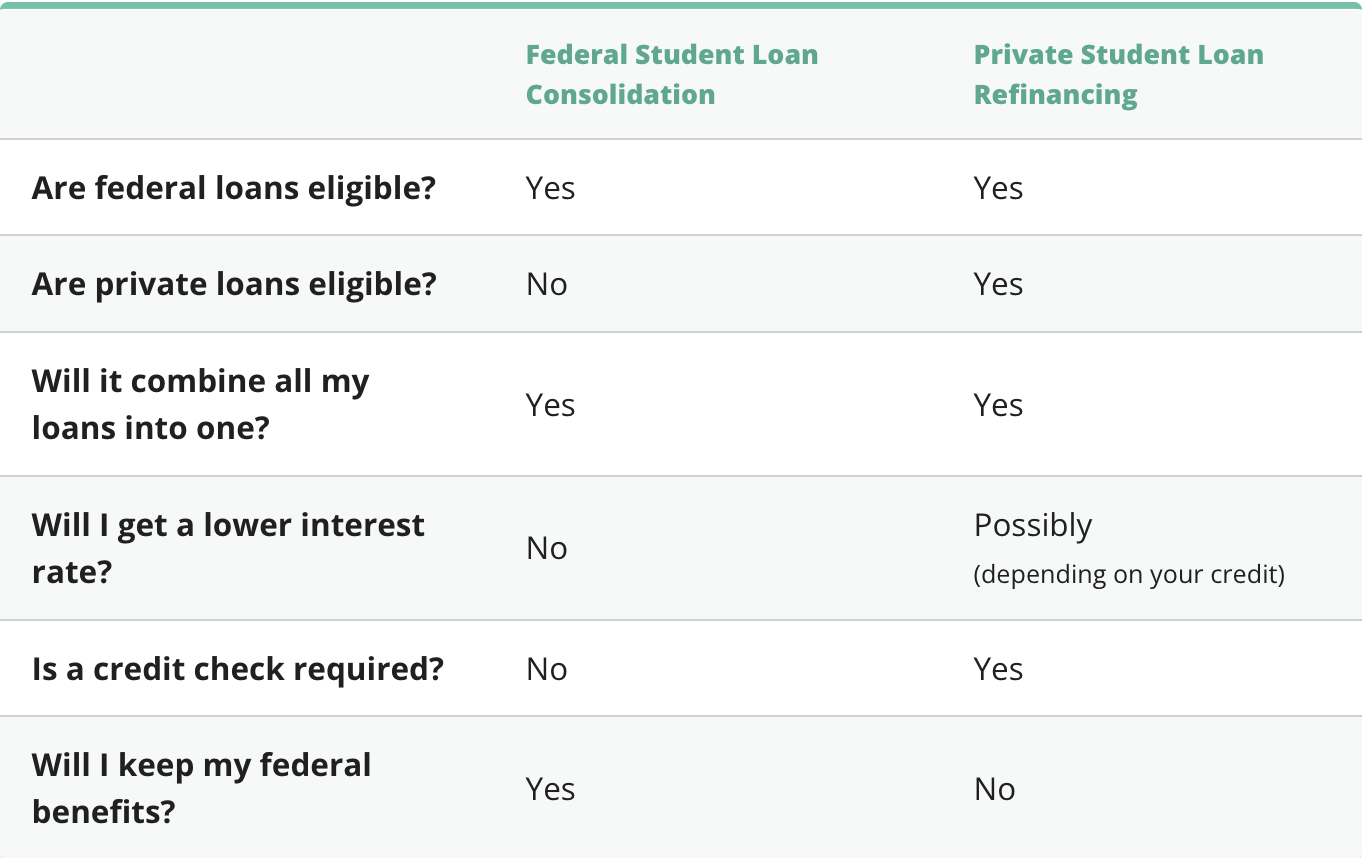This screenshot has width=1362, height=858.
Task: Click the 'Possibly' answer for lower interest rate
Action: pyautogui.click(x=1033, y=526)
